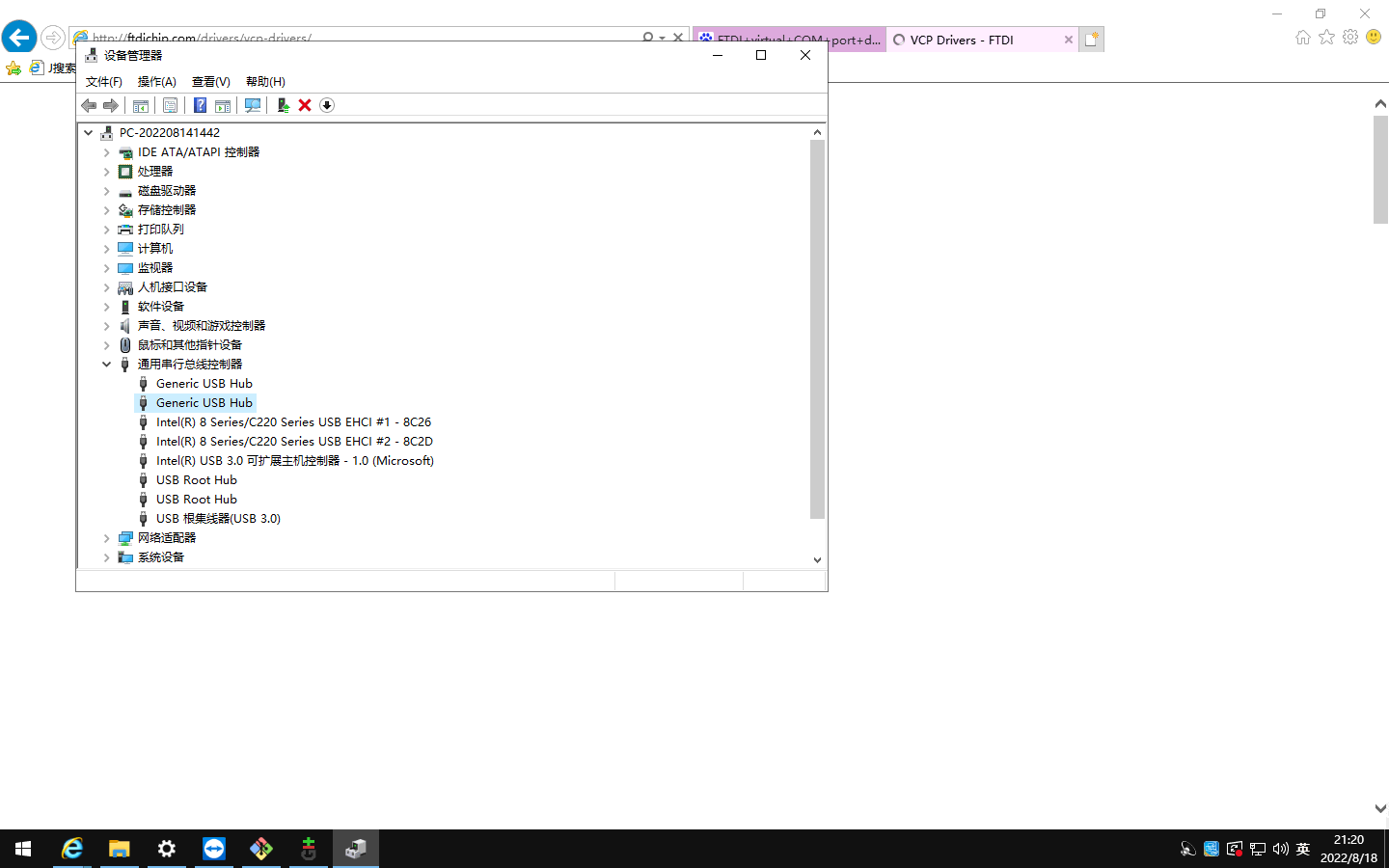The height and width of the screenshot is (868, 1389).
Task: Close the VCP Drivers - FTDI tab
Action: 1068,40
